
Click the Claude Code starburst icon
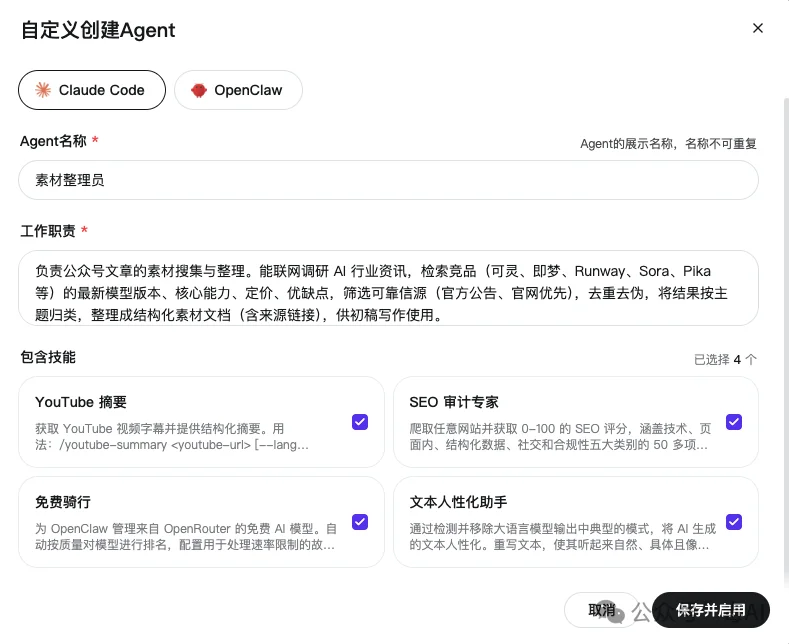coord(43,90)
